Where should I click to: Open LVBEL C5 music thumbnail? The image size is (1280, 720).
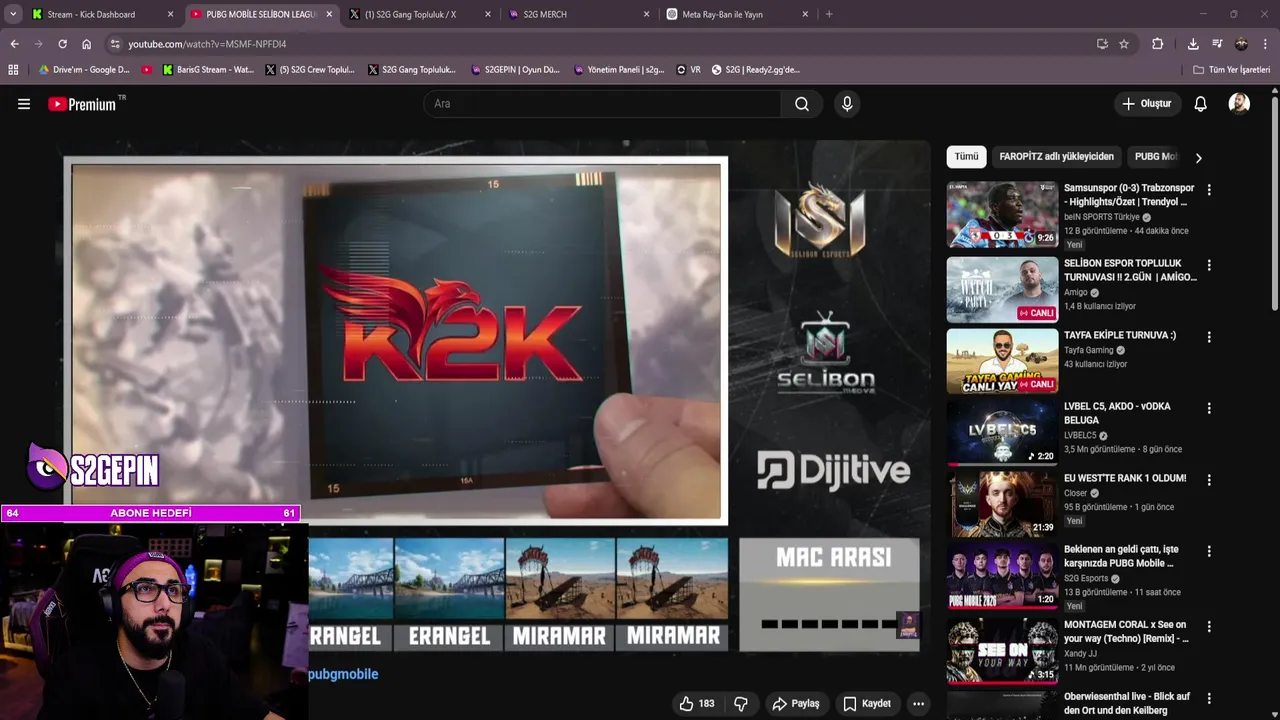tap(1002, 433)
